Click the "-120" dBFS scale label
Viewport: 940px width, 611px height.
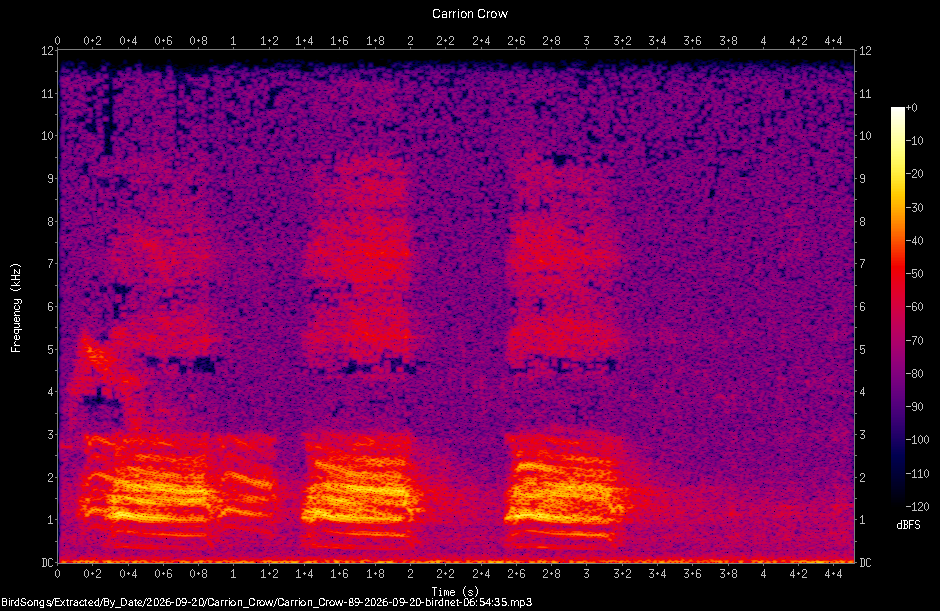tap(917, 507)
